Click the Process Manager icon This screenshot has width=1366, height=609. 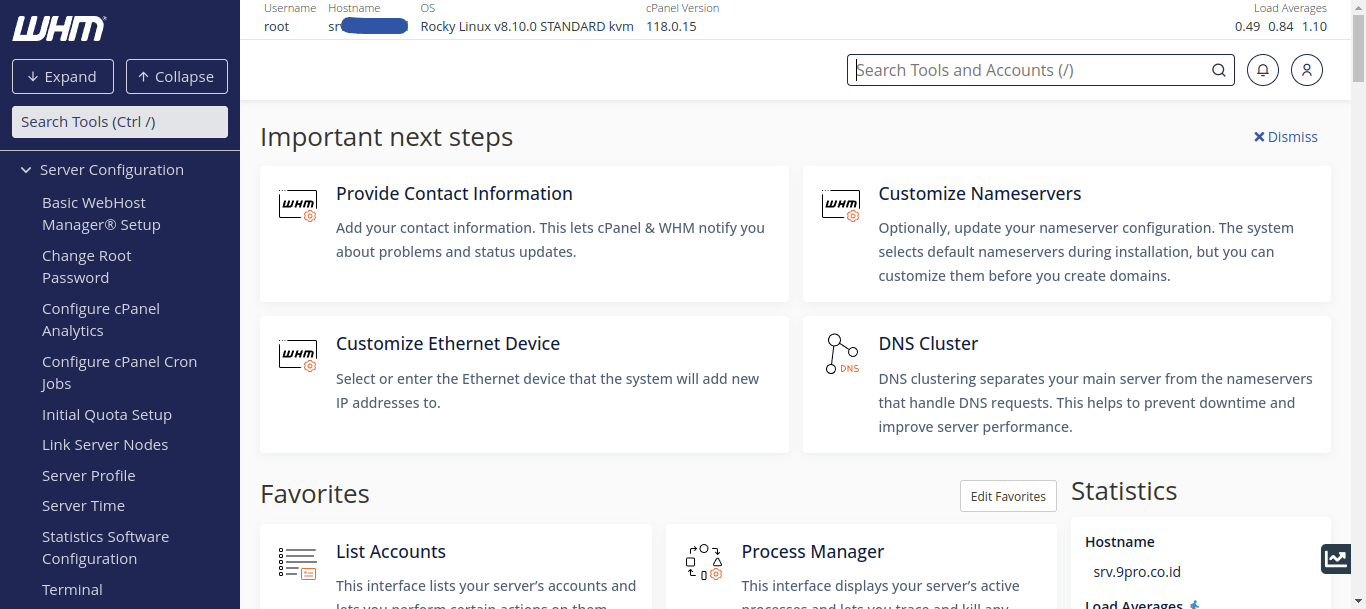pyautogui.click(x=704, y=563)
